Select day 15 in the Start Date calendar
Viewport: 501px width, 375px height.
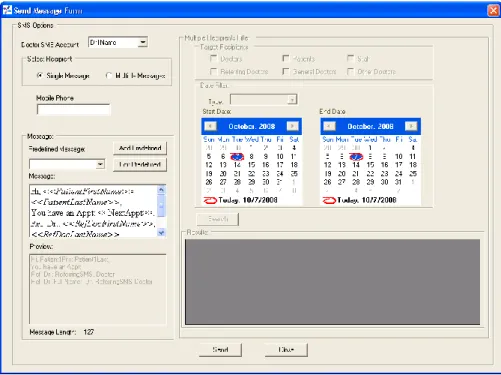point(251,165)
